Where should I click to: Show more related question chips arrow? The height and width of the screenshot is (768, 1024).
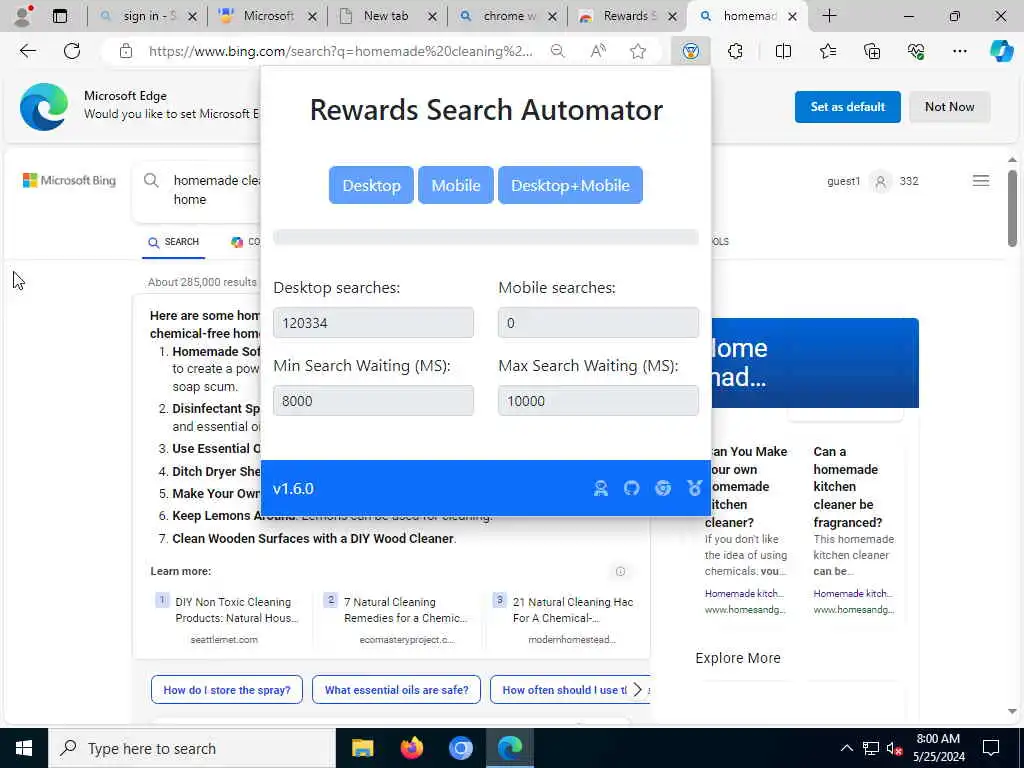637,690
